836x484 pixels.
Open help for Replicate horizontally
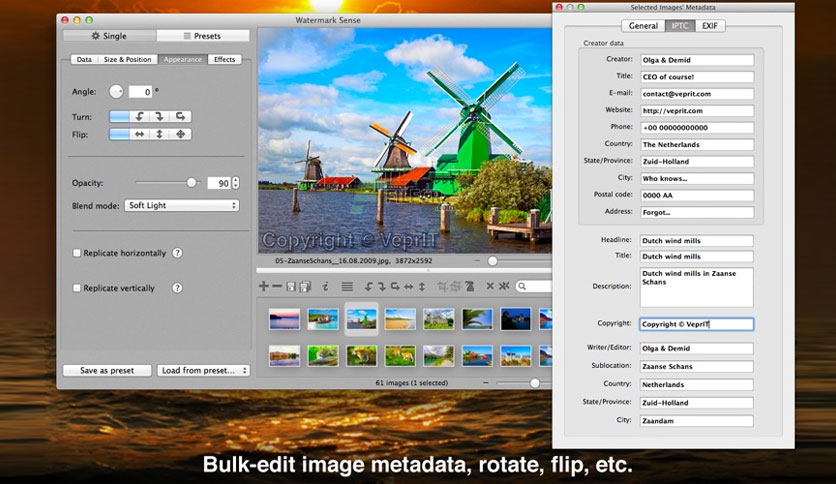[x=178, y=253]
